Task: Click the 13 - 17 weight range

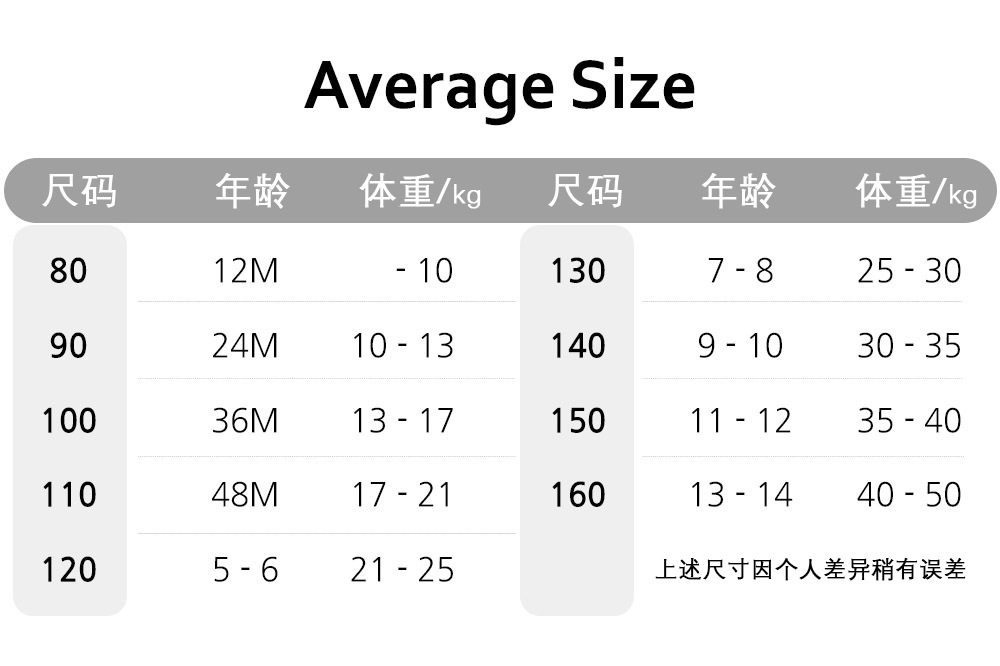Action: click(402, 421)
